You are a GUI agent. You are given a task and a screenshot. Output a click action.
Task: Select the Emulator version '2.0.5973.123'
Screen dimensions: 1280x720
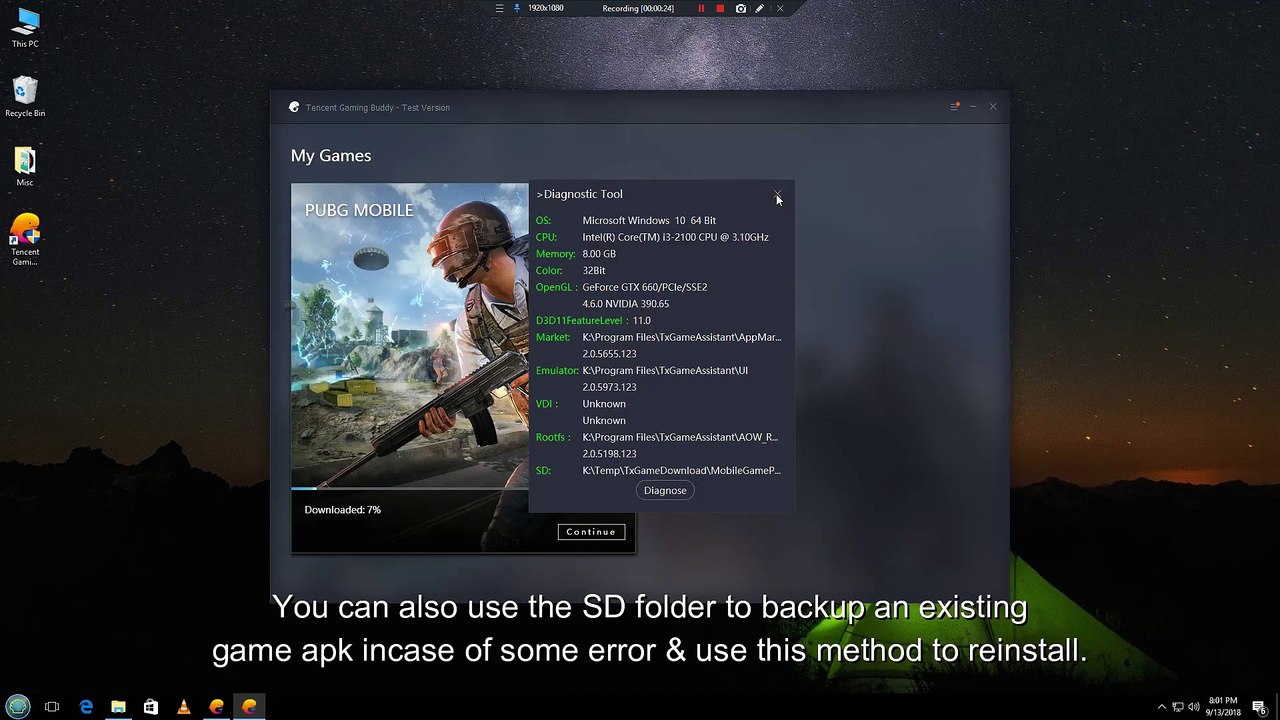pos(610,387)
